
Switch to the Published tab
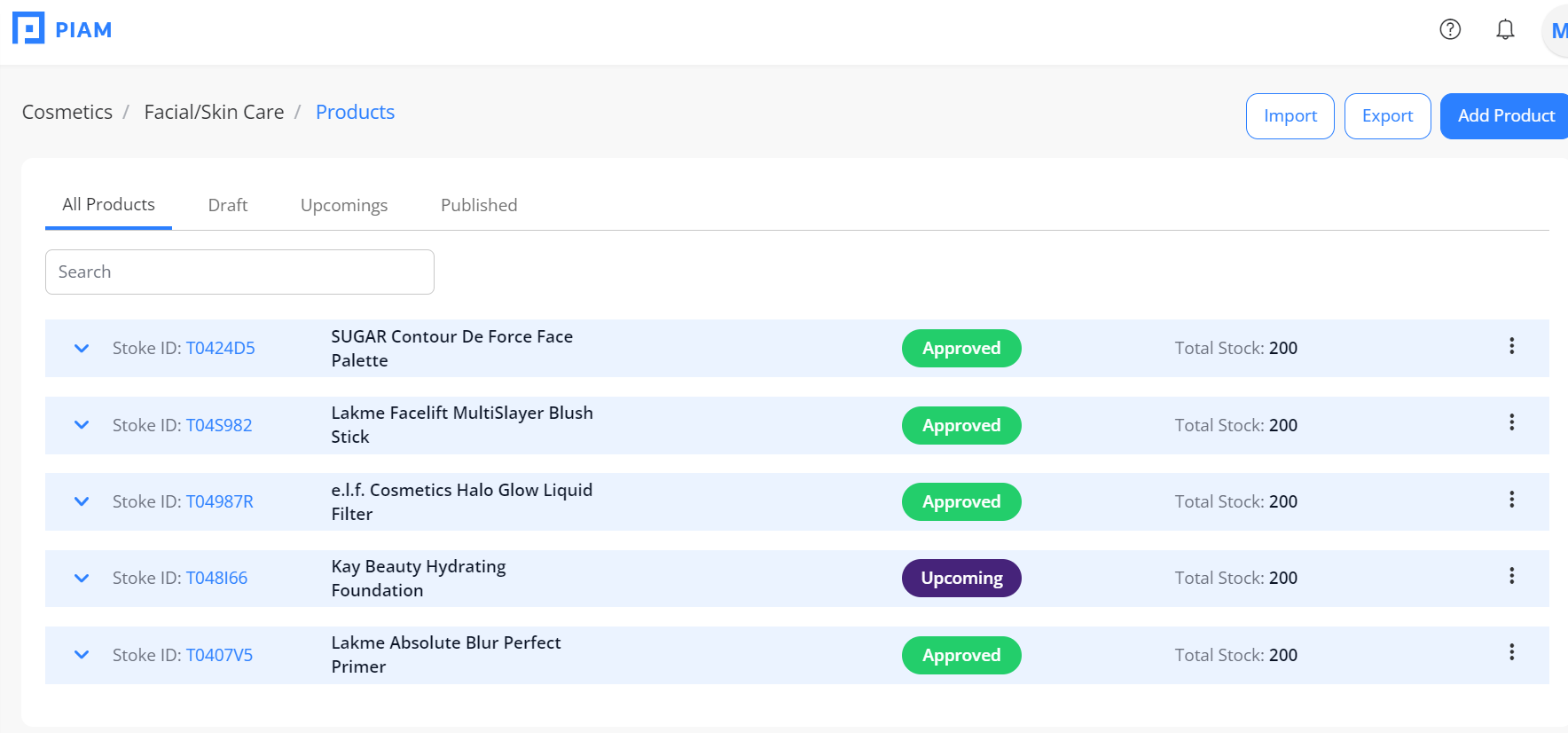point(479,205)
